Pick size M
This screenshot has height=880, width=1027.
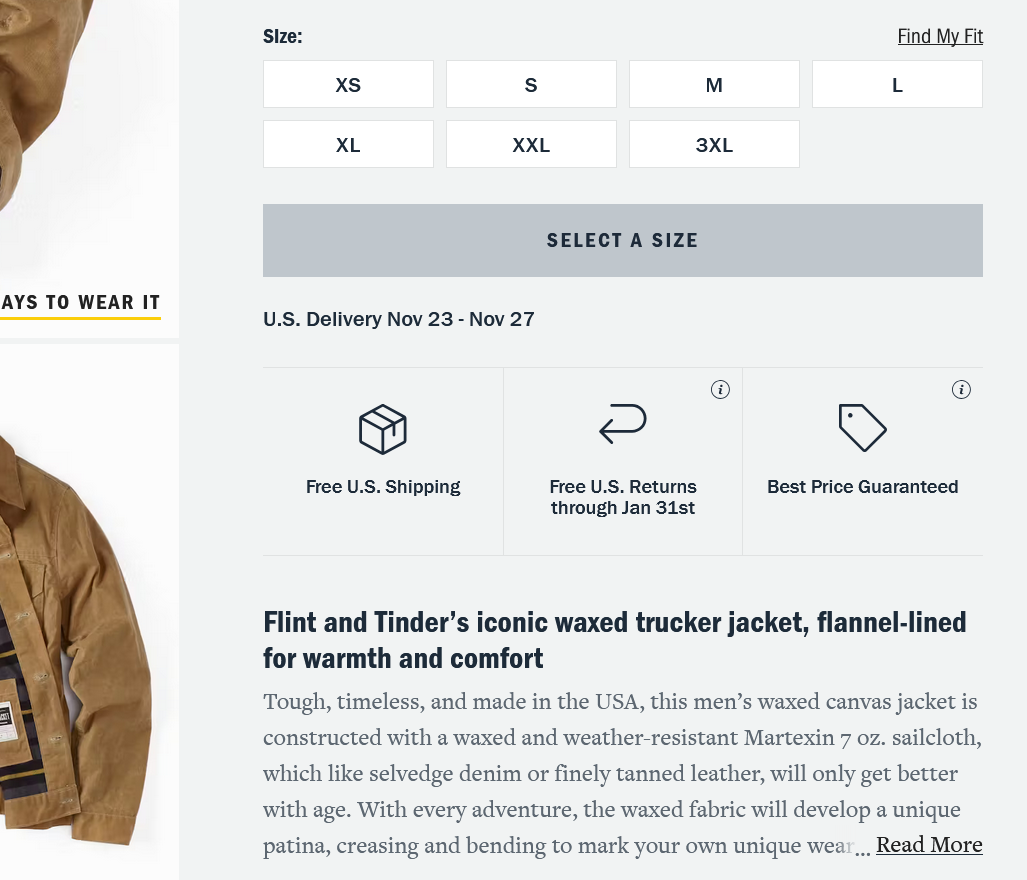click(x=714, y=85)
